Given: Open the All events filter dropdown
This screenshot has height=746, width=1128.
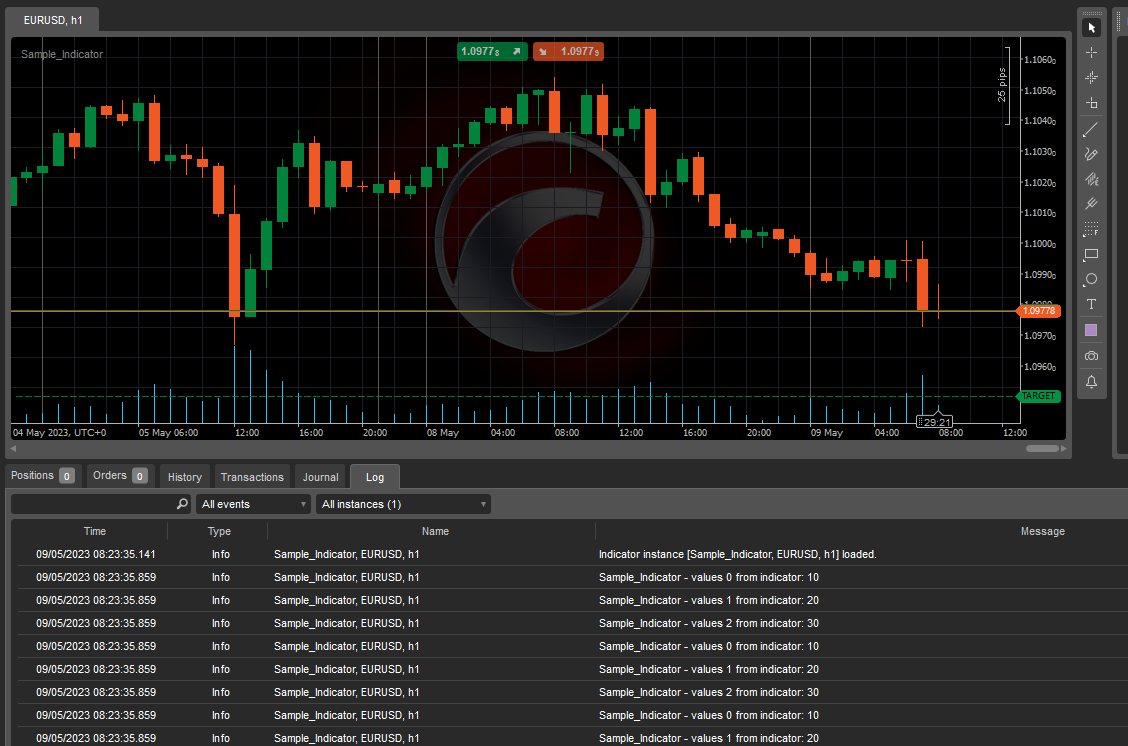Looking at the screenshot, I should pos(253,504).
